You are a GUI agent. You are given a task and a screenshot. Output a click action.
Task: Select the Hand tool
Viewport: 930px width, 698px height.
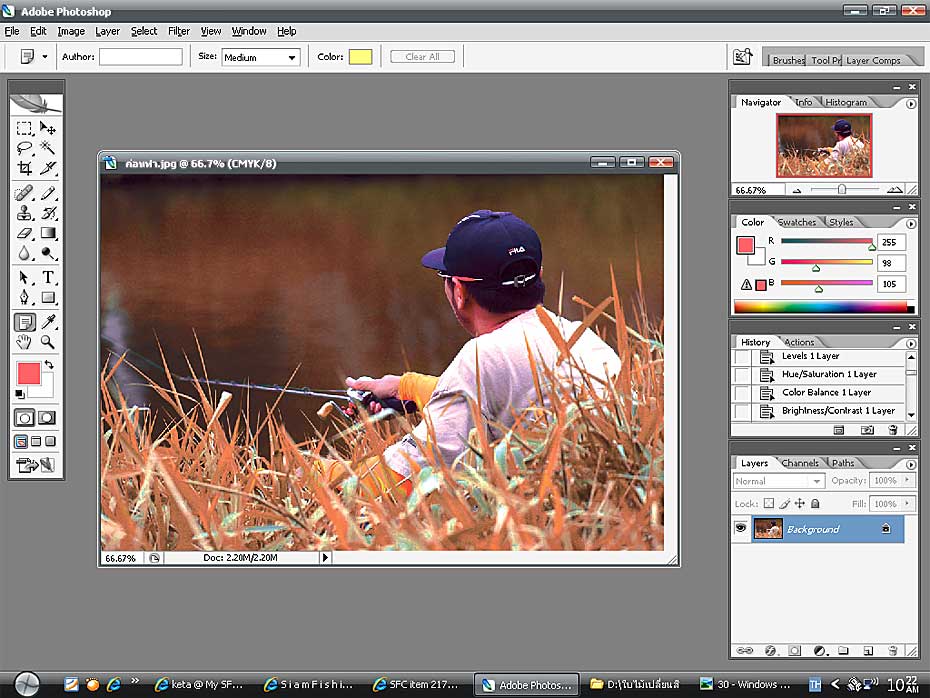24,342
